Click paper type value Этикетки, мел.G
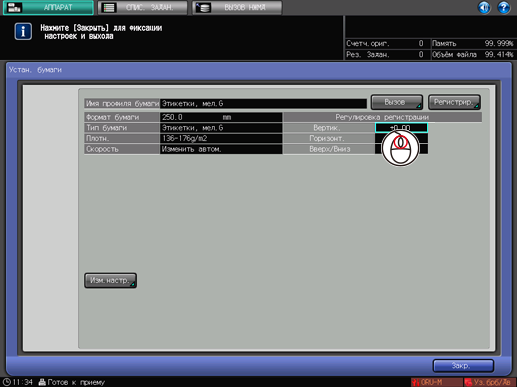The image size is (517, 387). tap(221, 128)
